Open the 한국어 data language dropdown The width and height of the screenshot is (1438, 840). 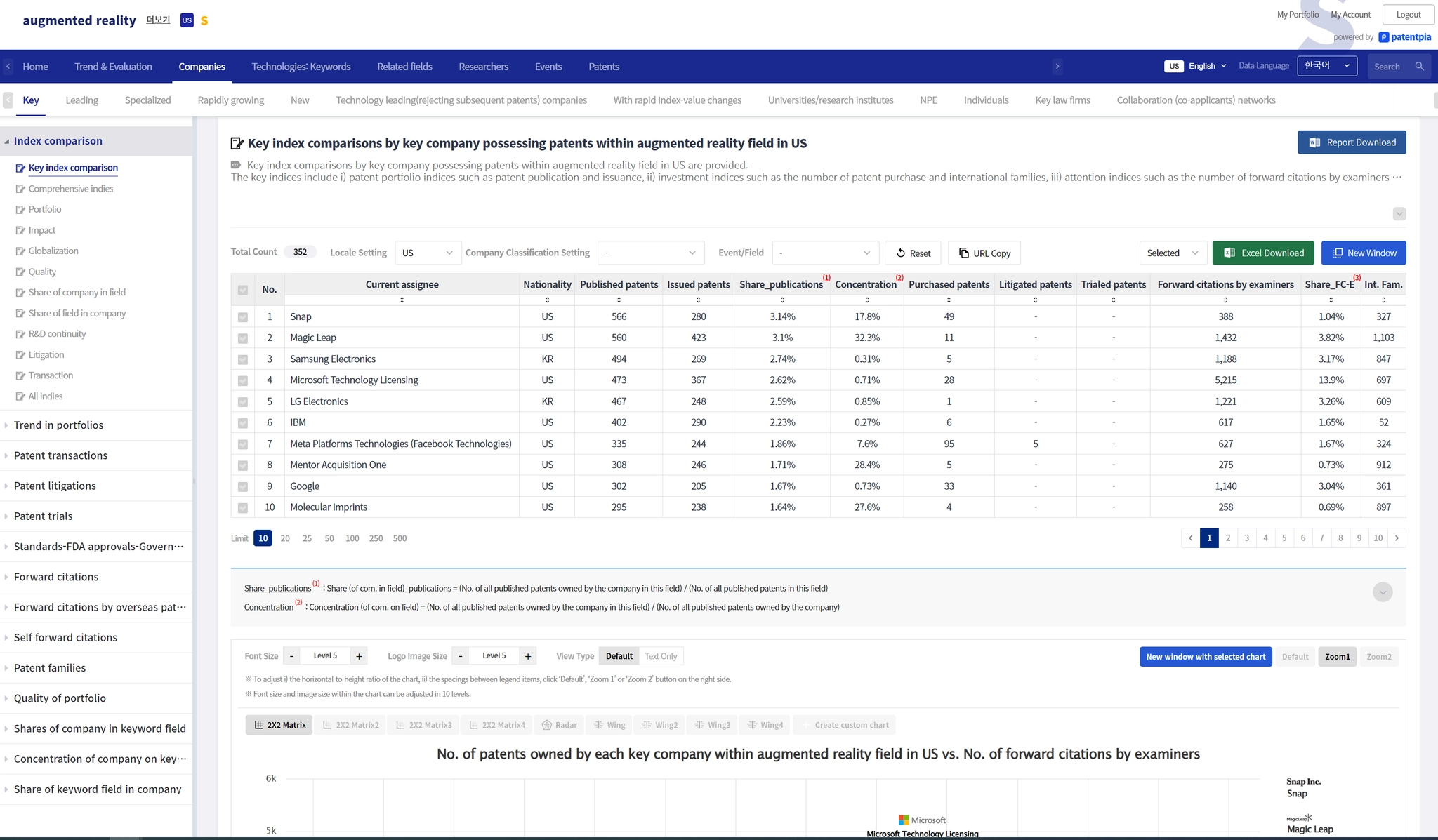(x=1326, y=65)
